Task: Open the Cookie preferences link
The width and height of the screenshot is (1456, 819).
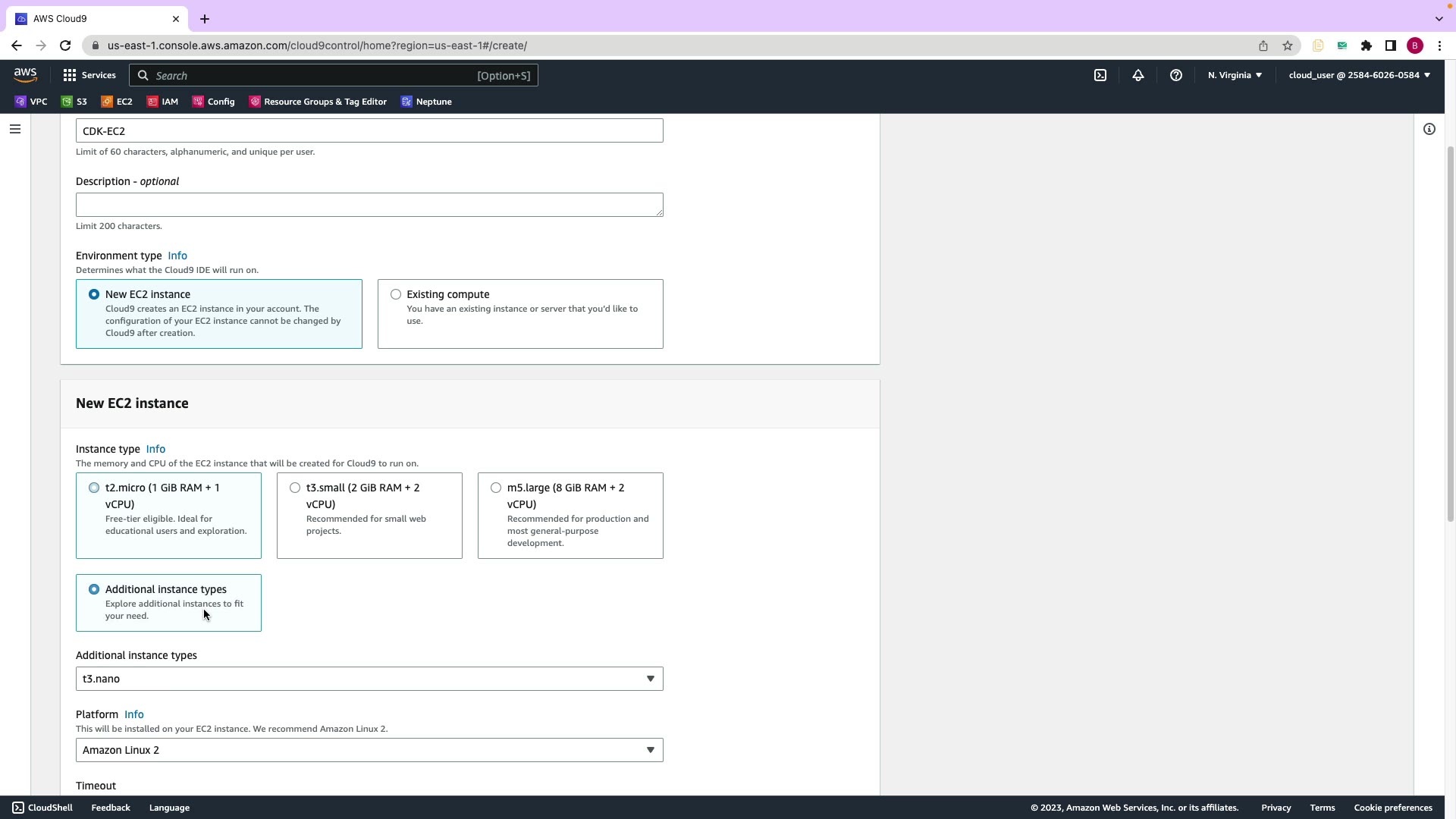Action: pos(1393,808)
